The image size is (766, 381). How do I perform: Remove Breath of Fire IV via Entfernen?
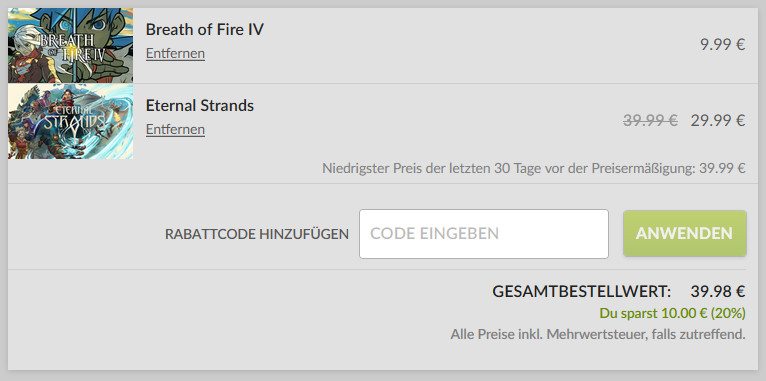(x=175, y=53)
